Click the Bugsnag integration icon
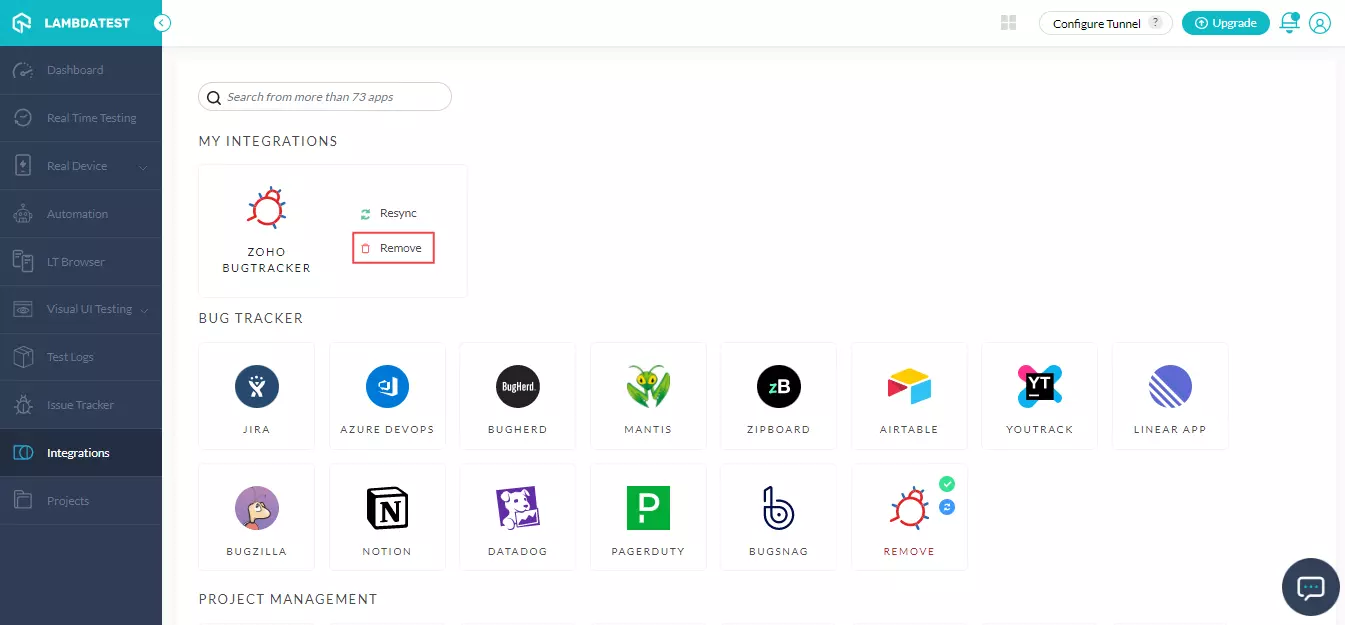 click(778, 508)
